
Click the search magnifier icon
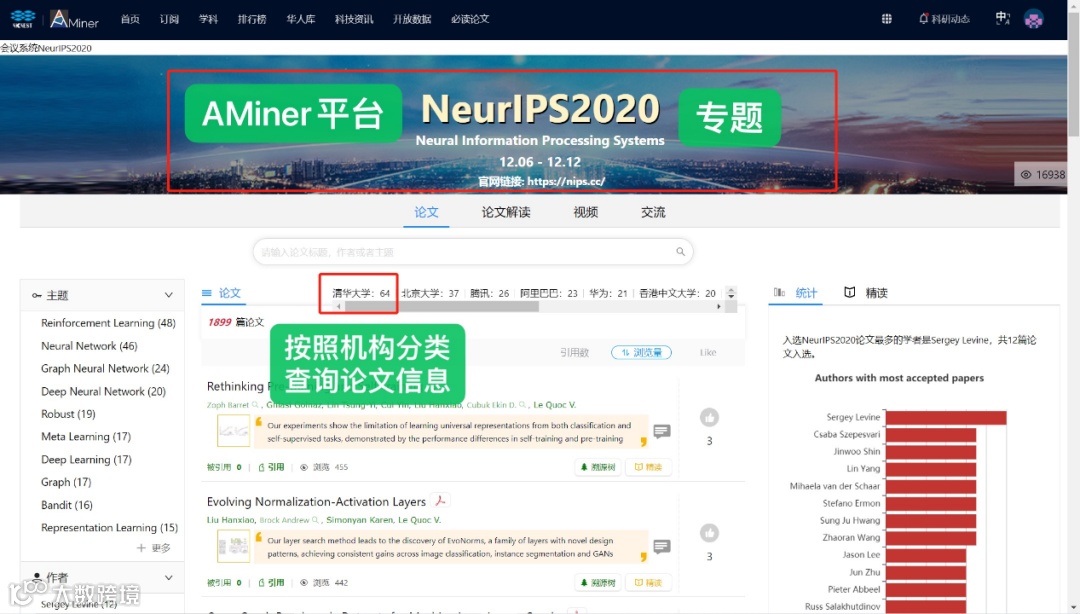681,252
